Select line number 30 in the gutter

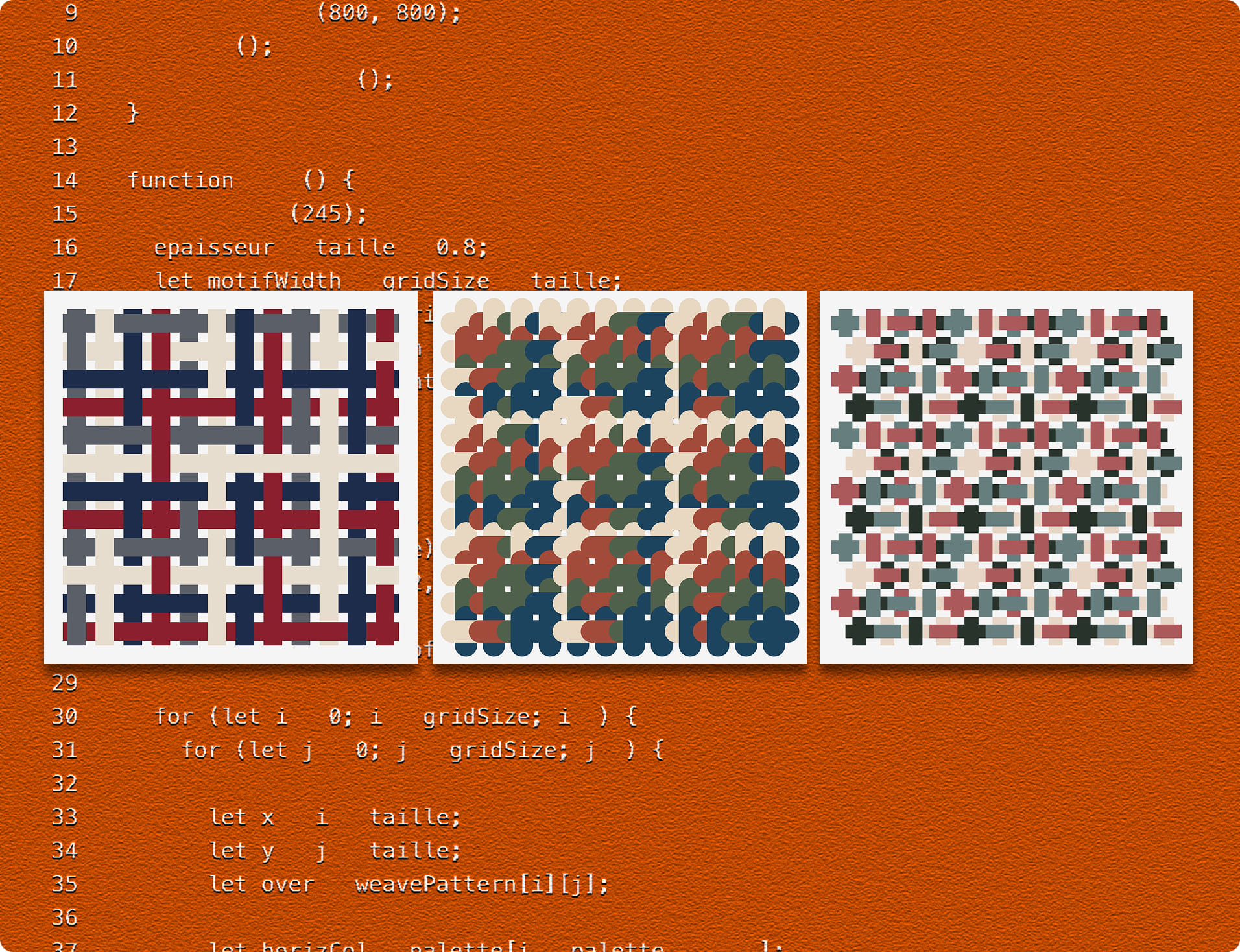click(64, 717)
